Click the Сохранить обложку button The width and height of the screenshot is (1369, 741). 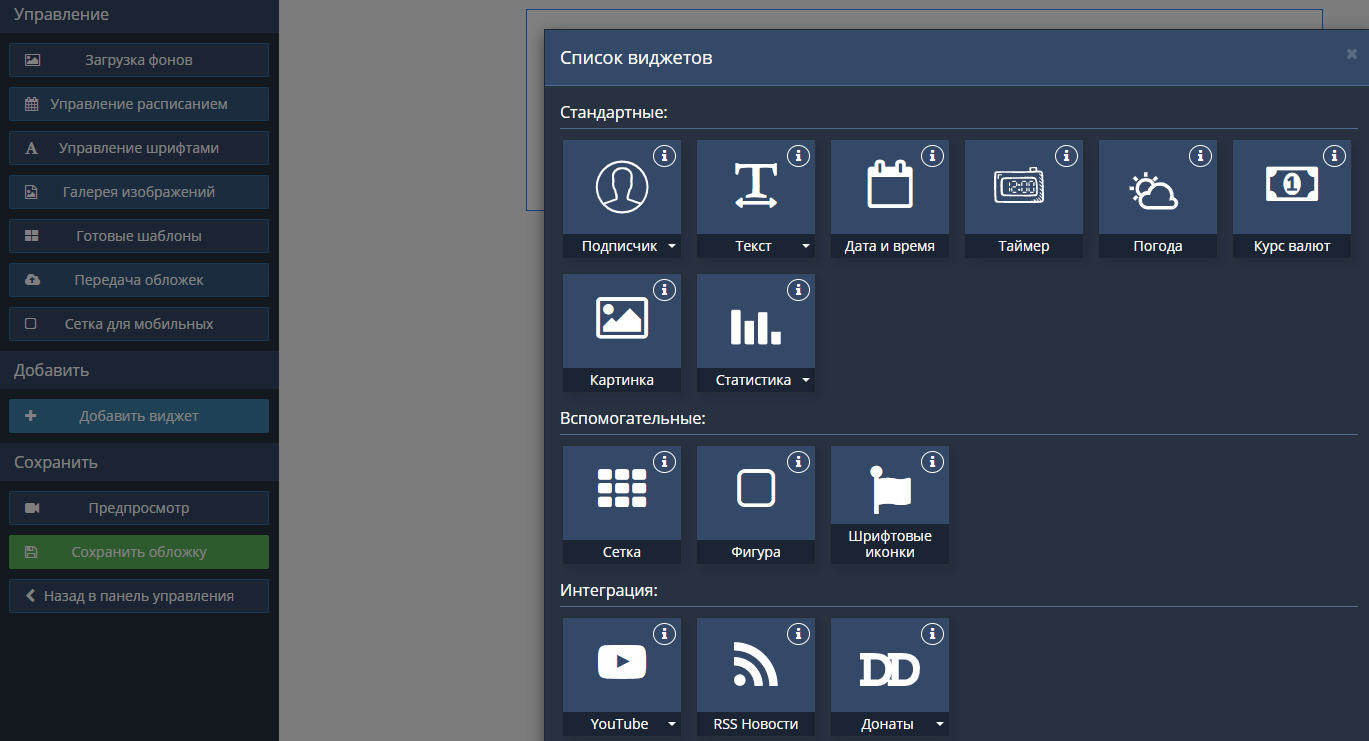click(139, 552)
